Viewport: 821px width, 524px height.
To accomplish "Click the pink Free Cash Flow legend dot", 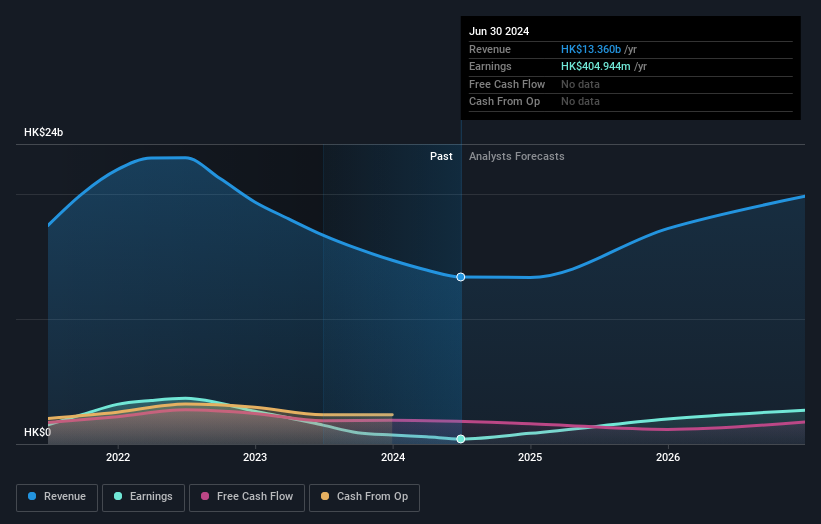I will 205,496.
